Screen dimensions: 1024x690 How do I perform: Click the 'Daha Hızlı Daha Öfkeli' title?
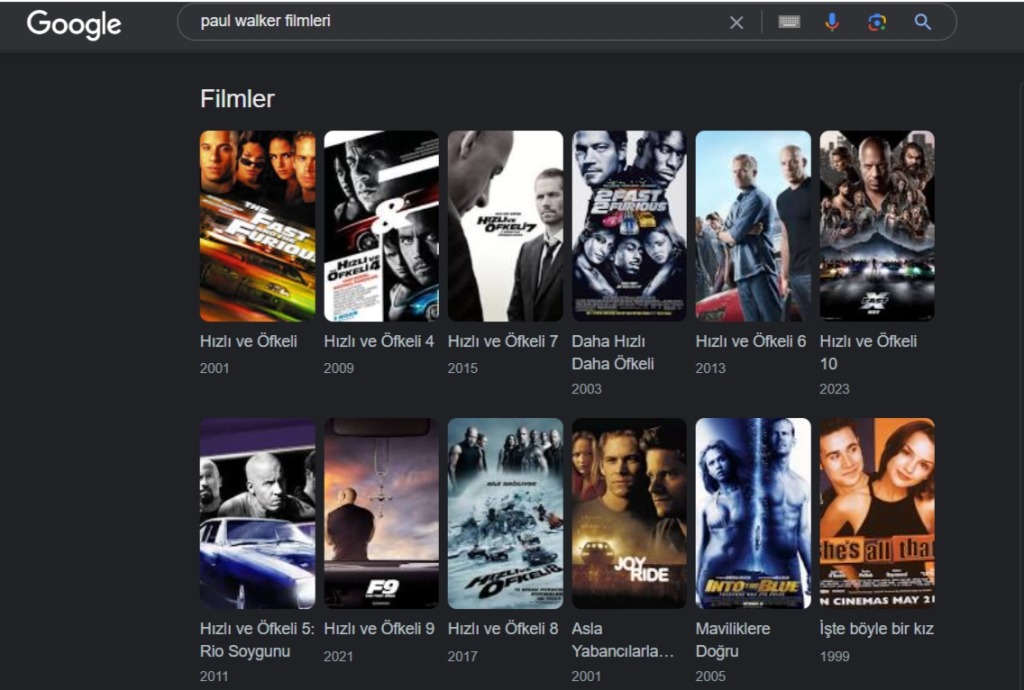coord(613,353)
